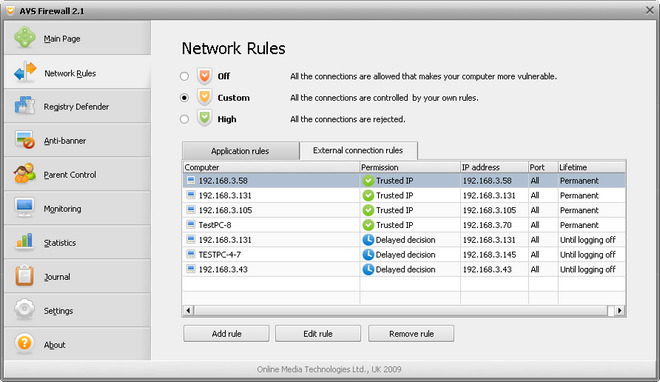Switch to External connection rules tab

click(358, 150)
